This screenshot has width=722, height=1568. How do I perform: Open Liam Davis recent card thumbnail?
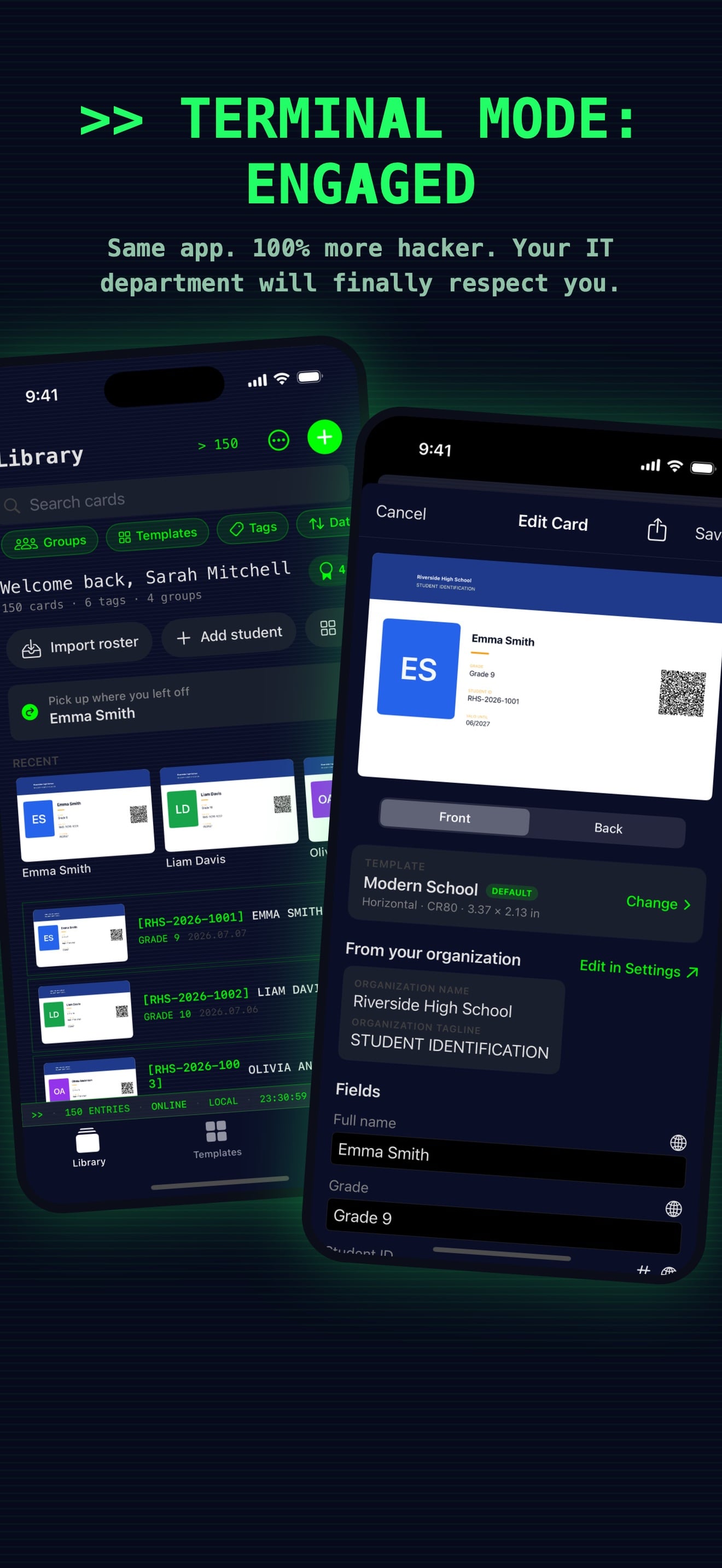230,805
